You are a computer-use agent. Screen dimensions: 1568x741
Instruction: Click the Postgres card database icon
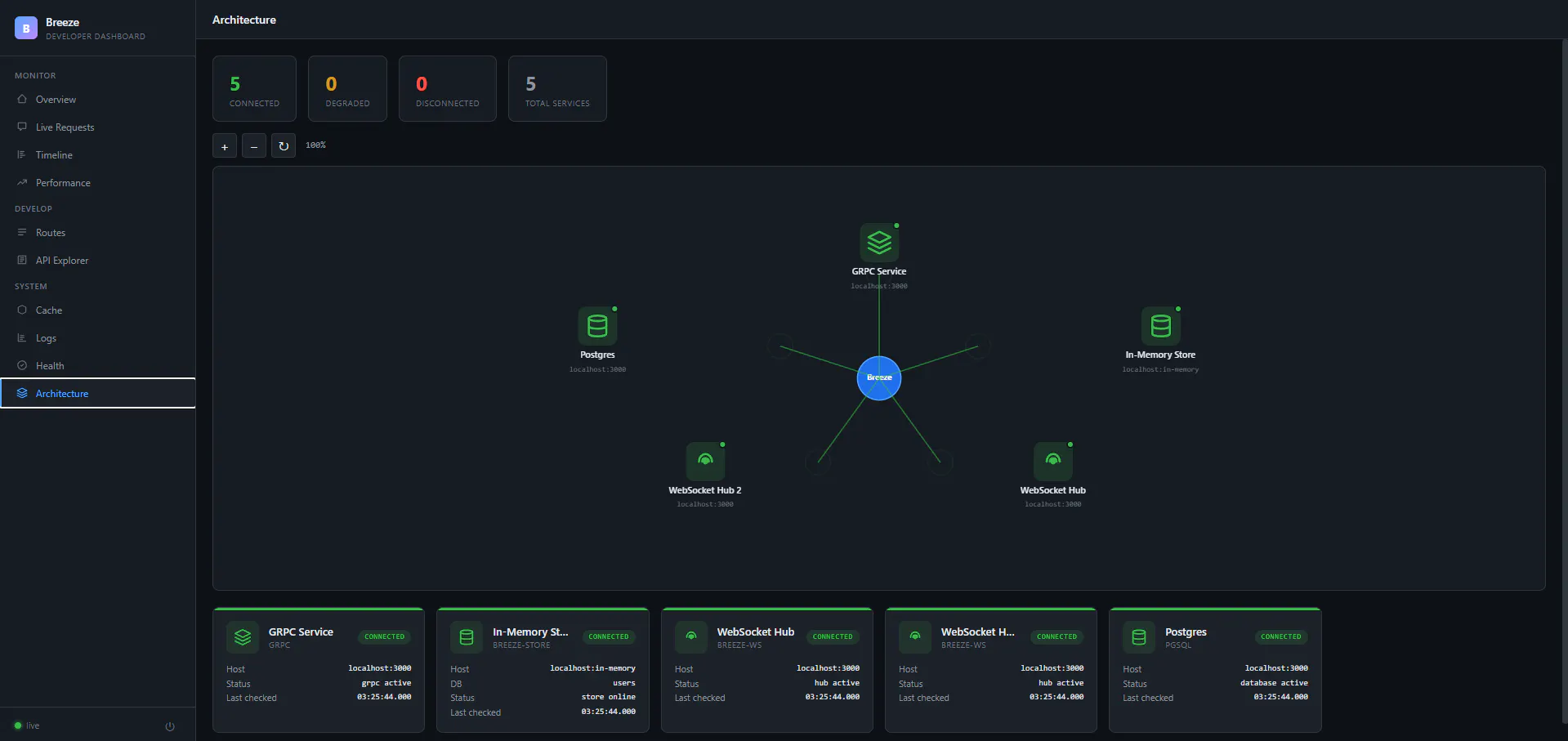pos(1139,637)
